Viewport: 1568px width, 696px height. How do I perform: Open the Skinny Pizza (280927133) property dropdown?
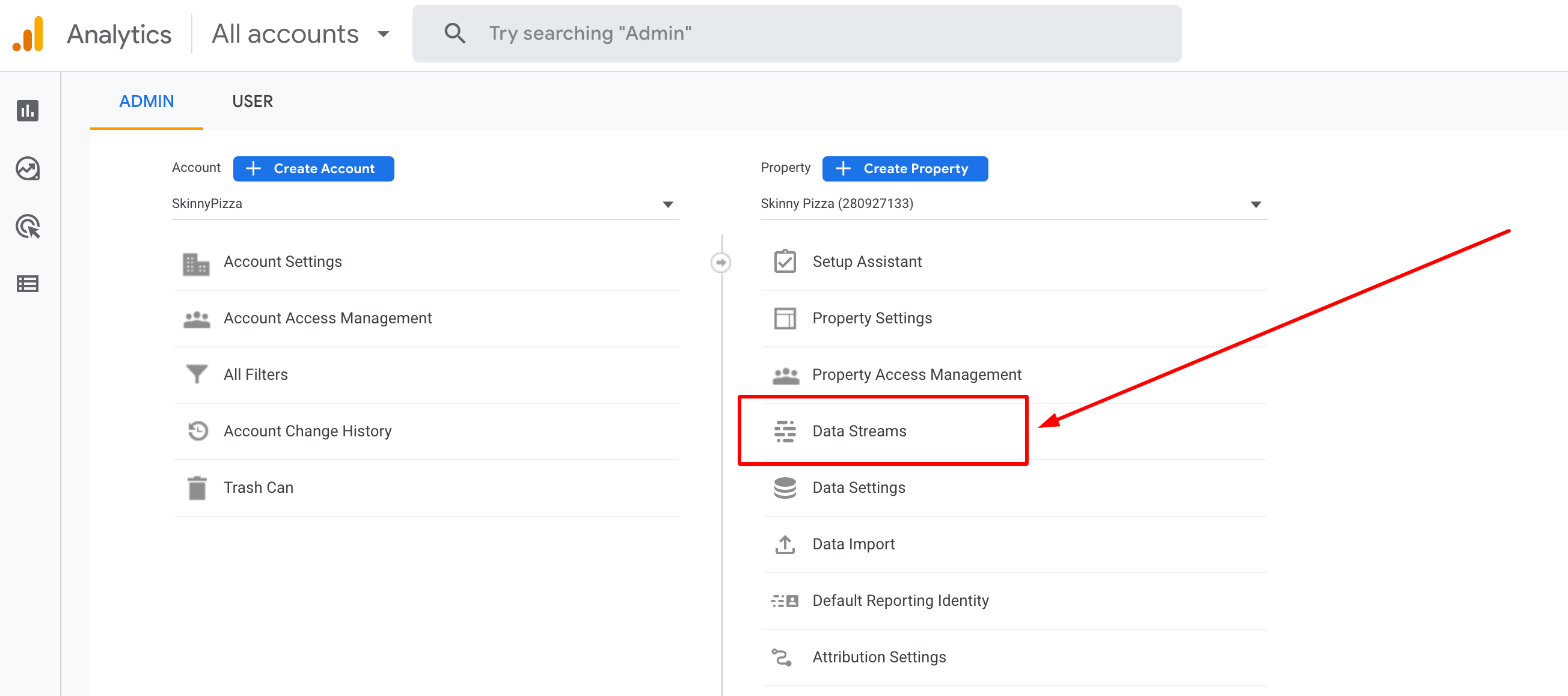click(1014, 204)
